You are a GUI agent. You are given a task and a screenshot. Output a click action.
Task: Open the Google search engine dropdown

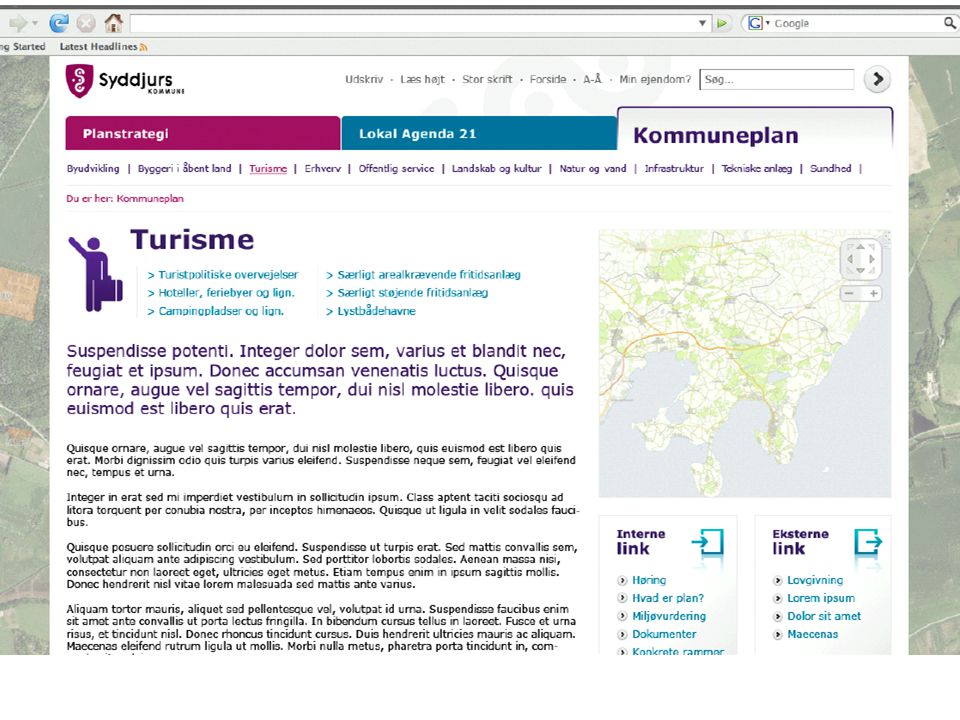tap(759, 23)
